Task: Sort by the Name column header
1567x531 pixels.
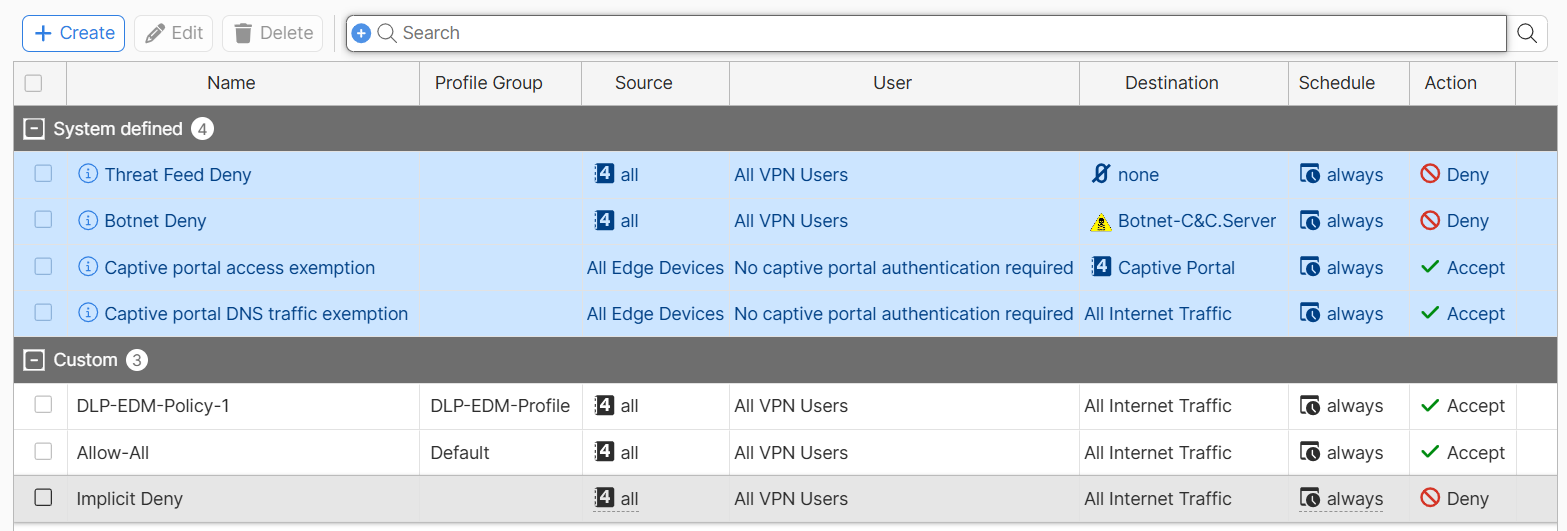Action: pyautogui.click(x=231, y=83)
